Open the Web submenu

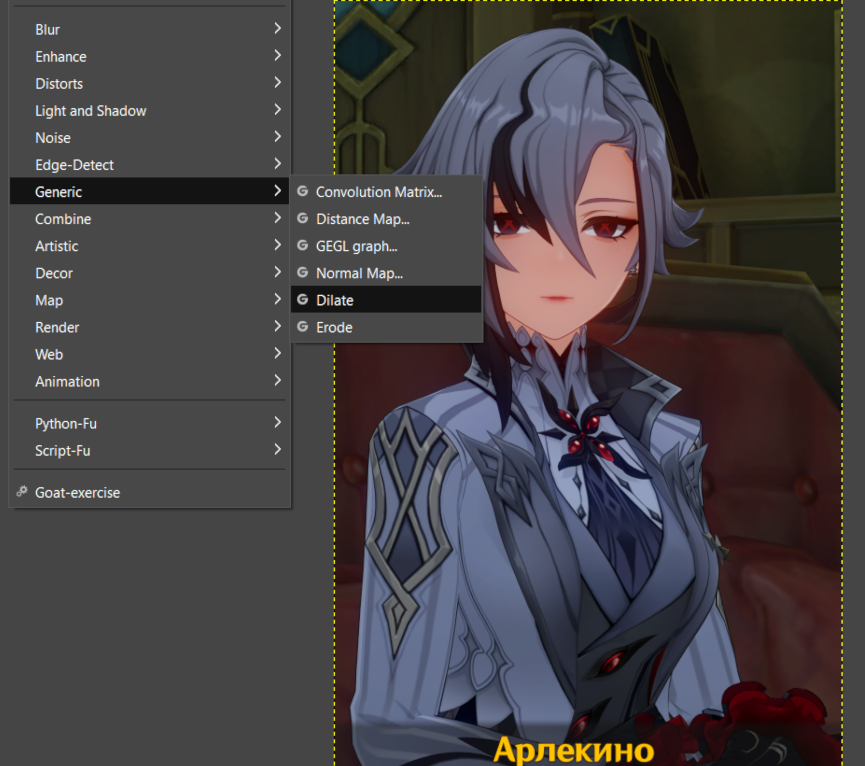point(149,353)
